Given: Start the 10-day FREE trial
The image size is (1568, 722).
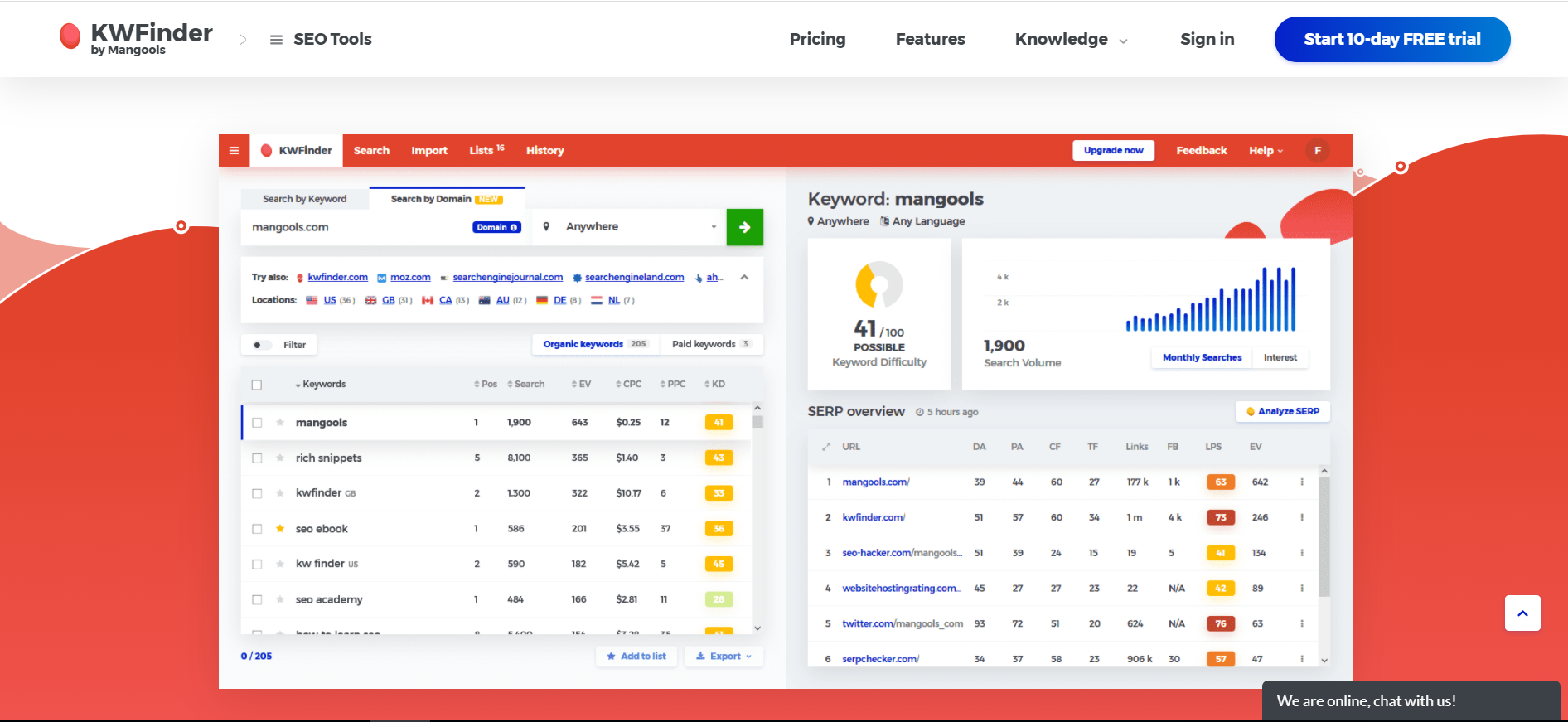Looking at the screenshot, I should 1392,39.
